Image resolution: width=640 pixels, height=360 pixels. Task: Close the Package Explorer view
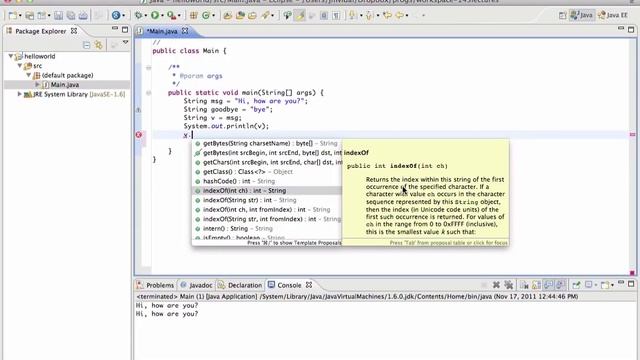pos(74,31)
